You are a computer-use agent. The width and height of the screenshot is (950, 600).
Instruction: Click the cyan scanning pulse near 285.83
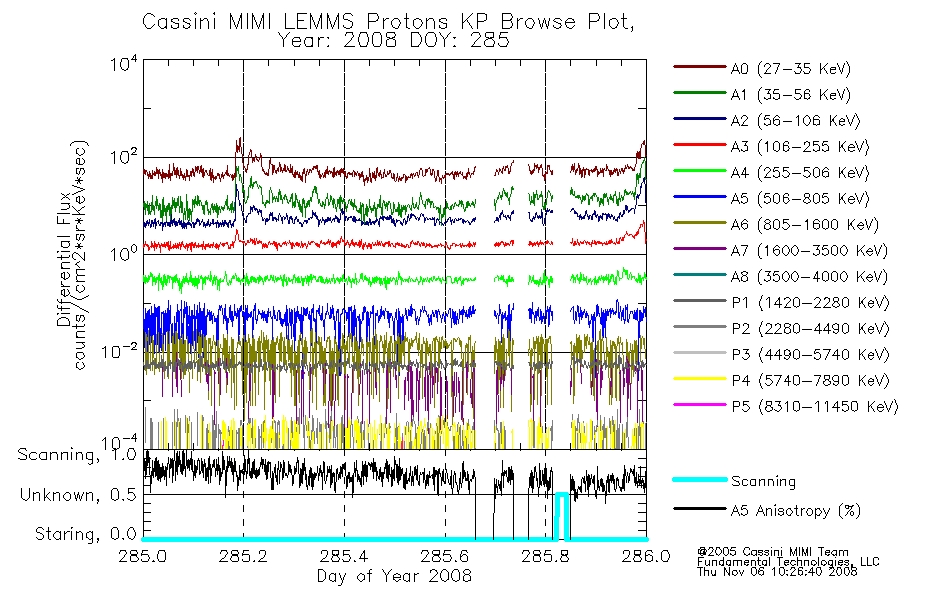pos(562,516)
